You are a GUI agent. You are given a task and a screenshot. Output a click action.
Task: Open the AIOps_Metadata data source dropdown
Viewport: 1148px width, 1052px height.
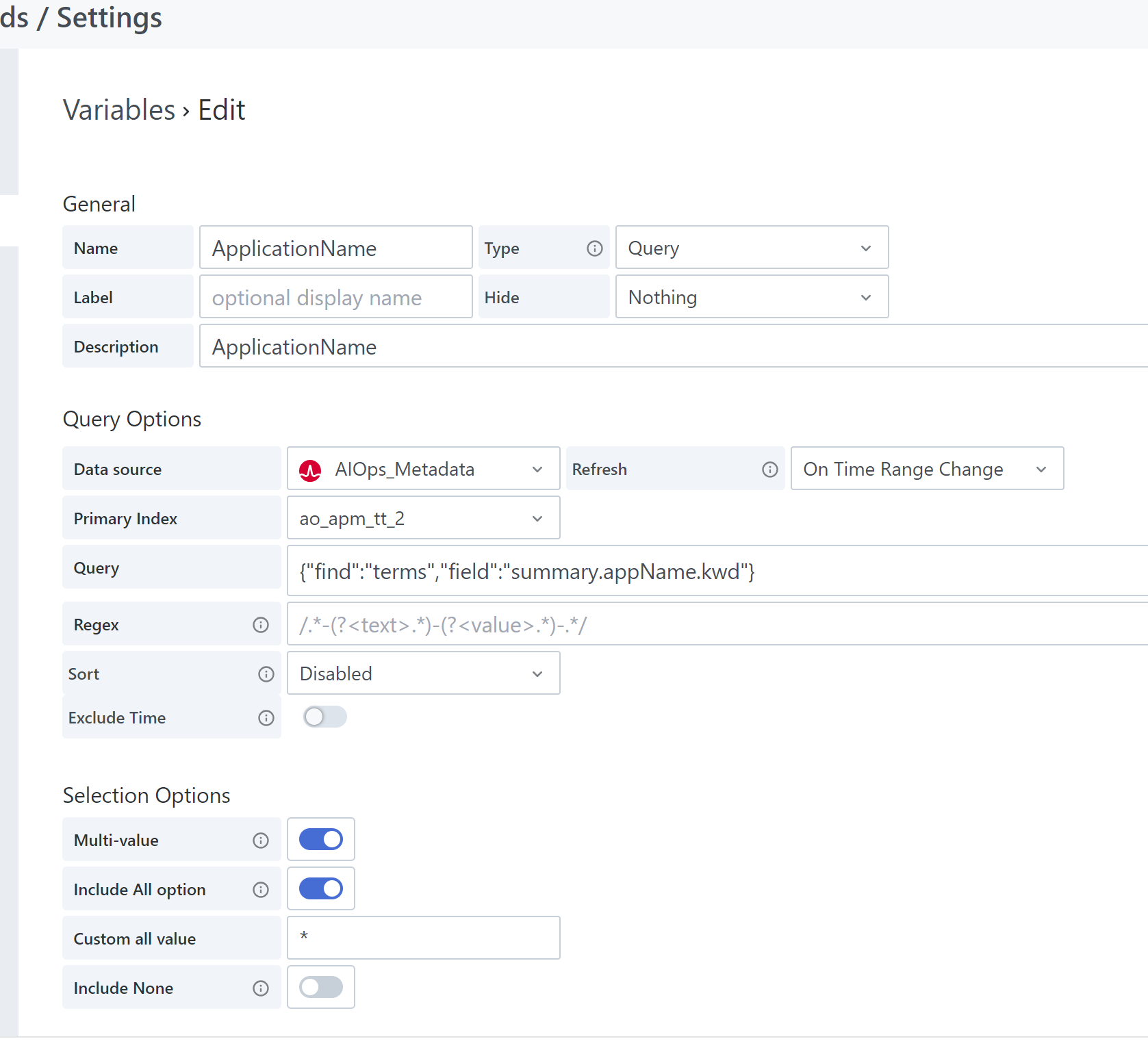(x=423, y=469)
